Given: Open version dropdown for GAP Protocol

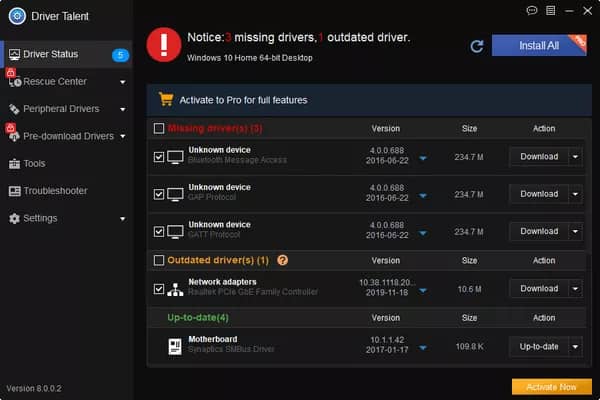Looking at the screenshot, I should coord(423,195).
